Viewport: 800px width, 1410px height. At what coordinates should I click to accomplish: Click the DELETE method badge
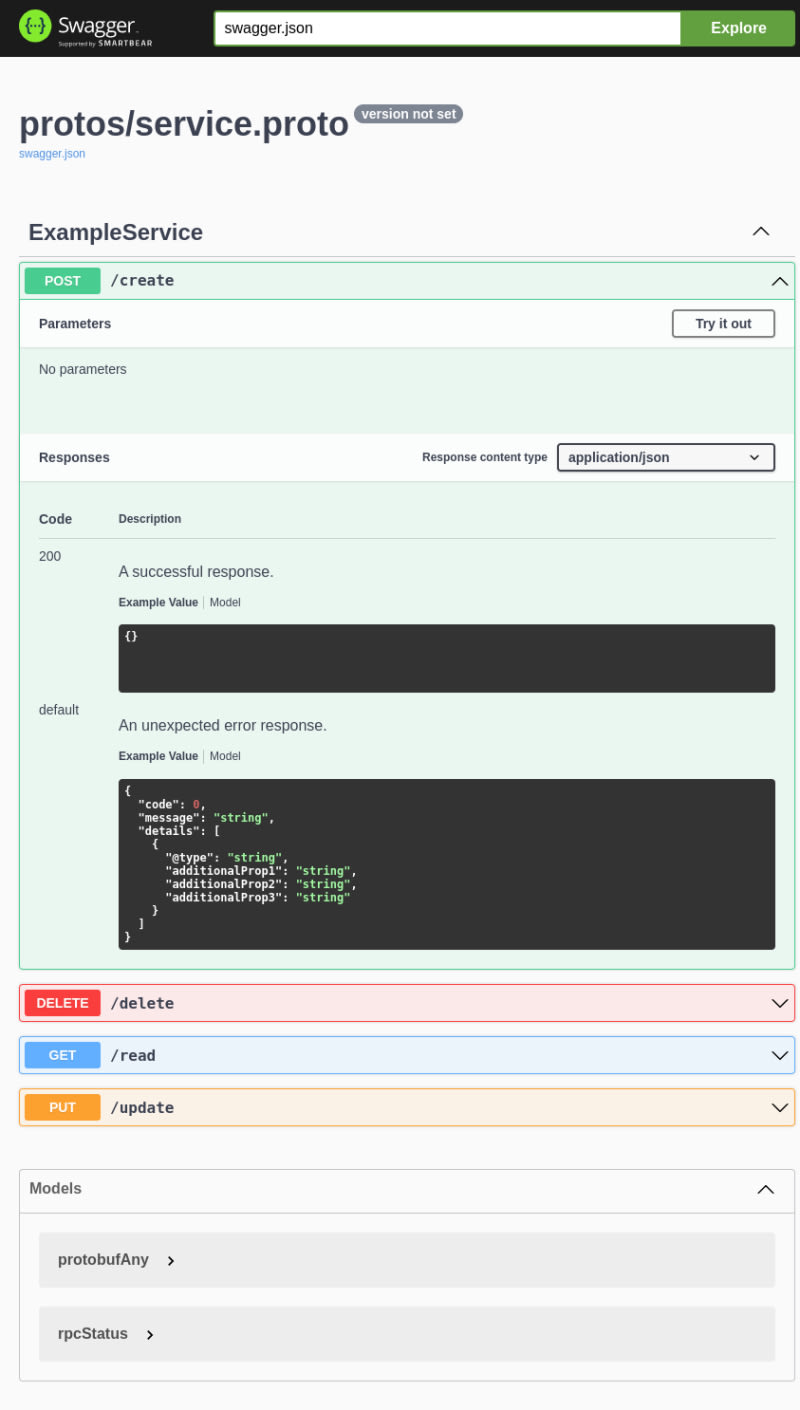click(63, 1003)
